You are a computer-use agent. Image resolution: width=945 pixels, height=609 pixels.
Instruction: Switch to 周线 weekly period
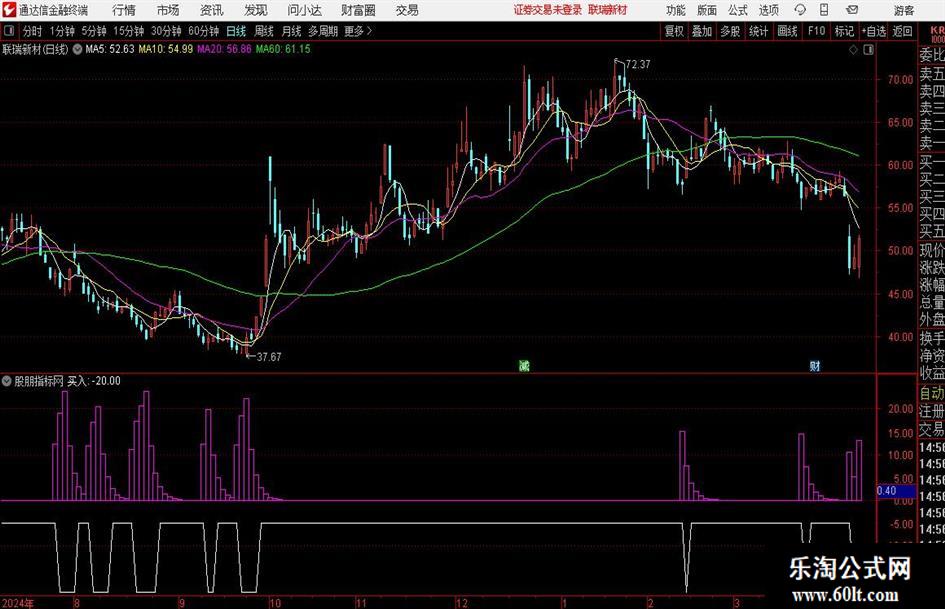263,31
